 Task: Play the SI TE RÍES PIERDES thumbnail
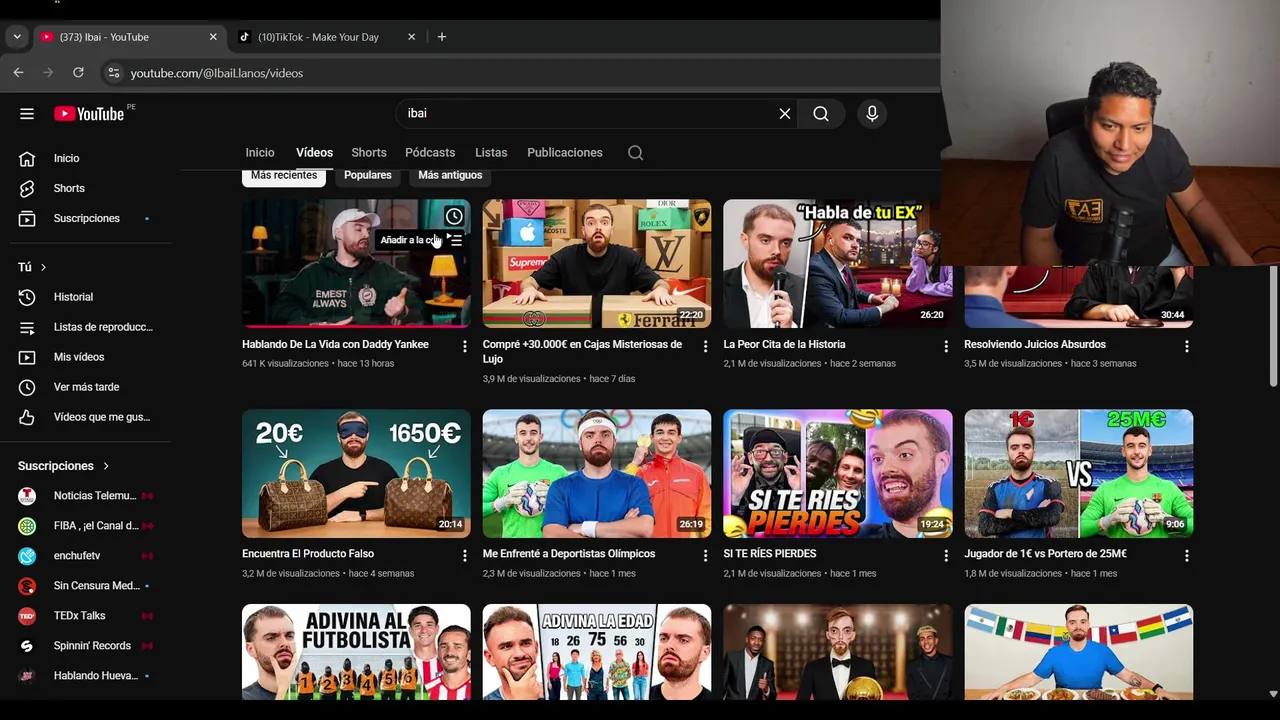point(838,473)
